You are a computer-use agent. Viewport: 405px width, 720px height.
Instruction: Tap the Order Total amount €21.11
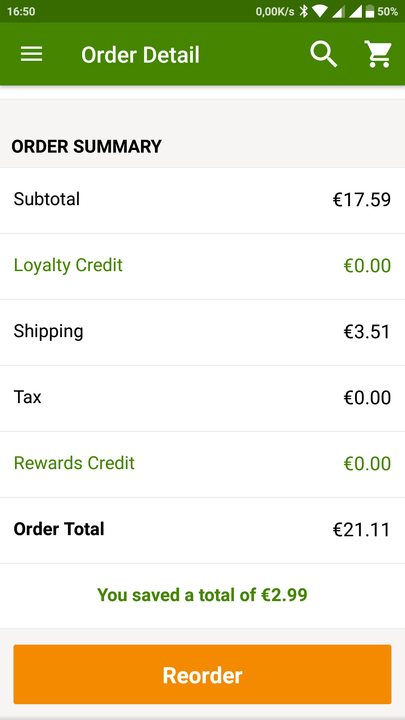click(361, 529)
